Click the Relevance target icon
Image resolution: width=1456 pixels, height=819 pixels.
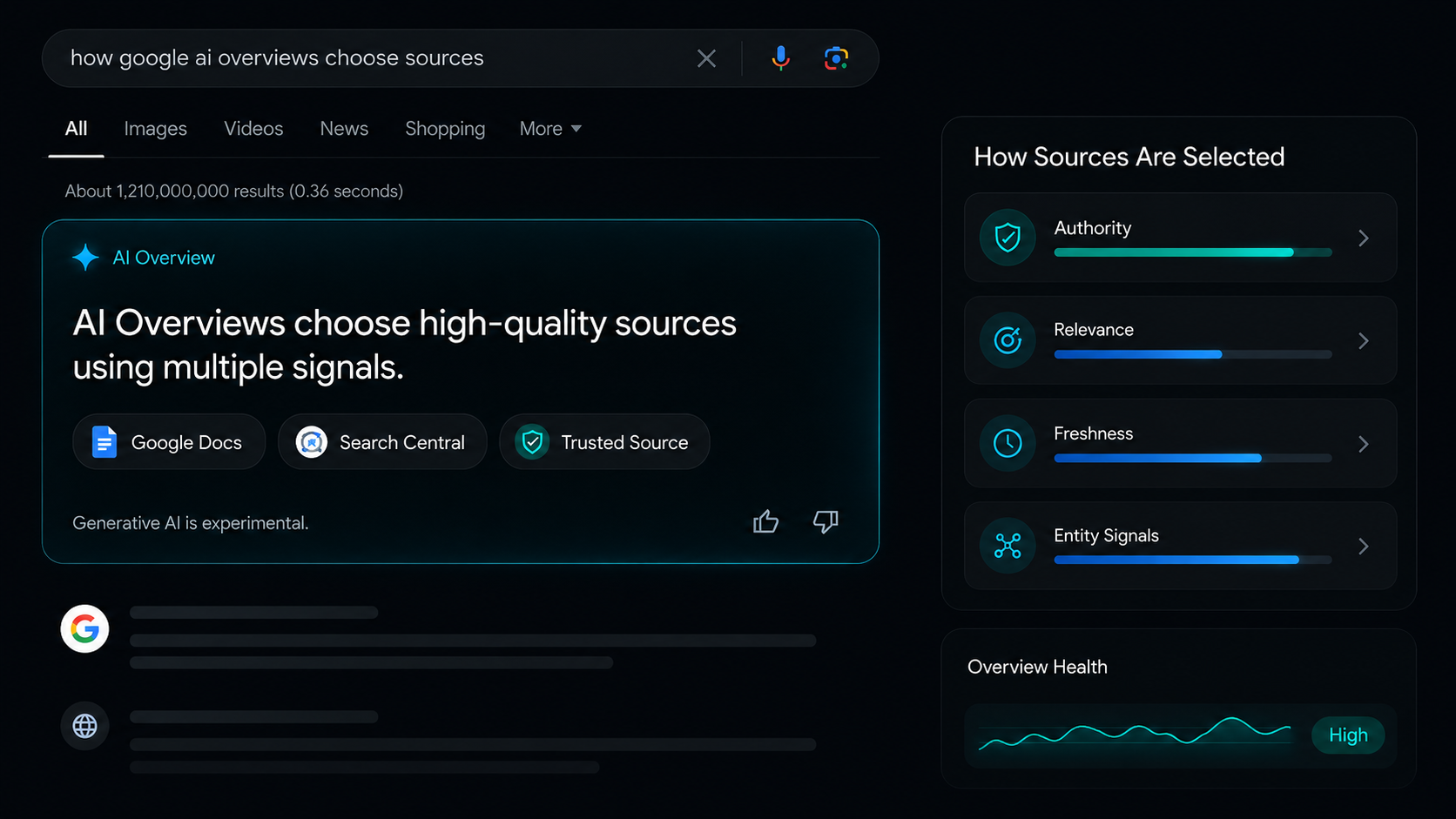[1008, 340]
